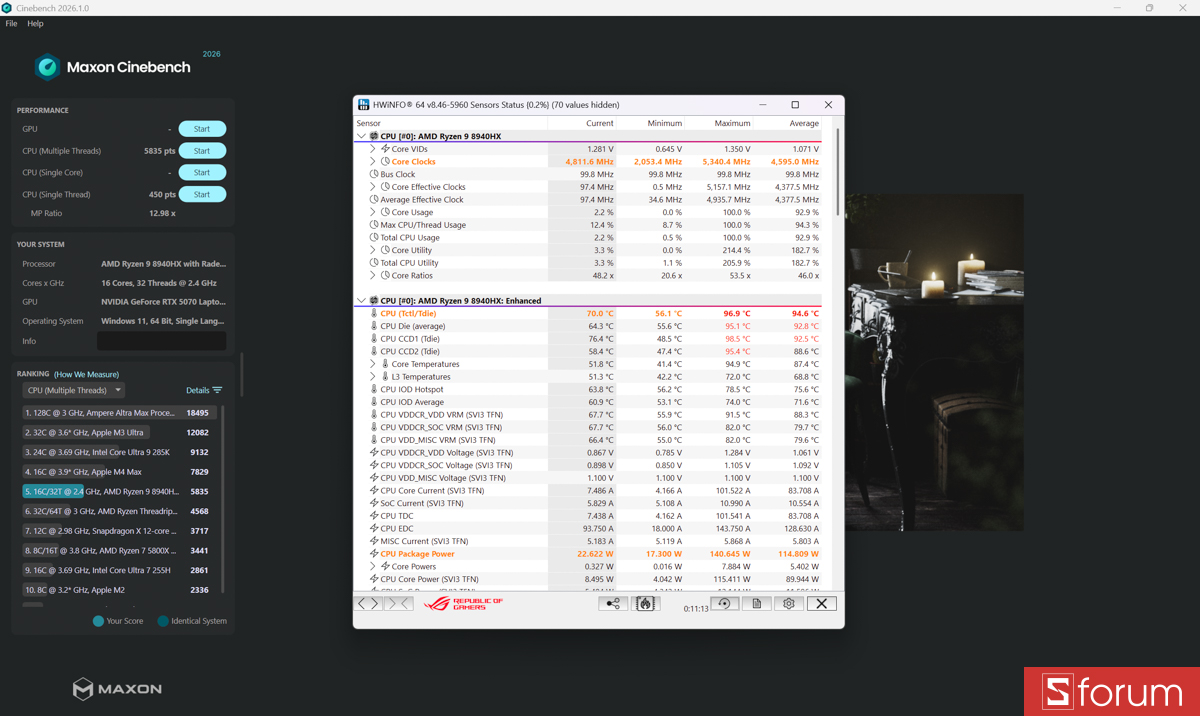The height and width of the screenshot is (716, 1200).
Task: Expand the L3 Temperatures row
Action: click(x=373, y=376)
